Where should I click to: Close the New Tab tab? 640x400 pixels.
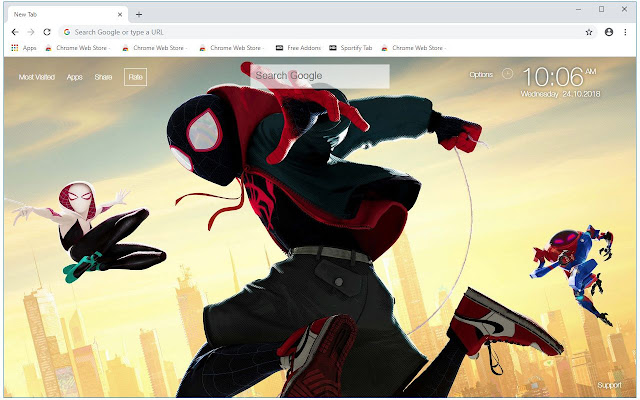120,14
